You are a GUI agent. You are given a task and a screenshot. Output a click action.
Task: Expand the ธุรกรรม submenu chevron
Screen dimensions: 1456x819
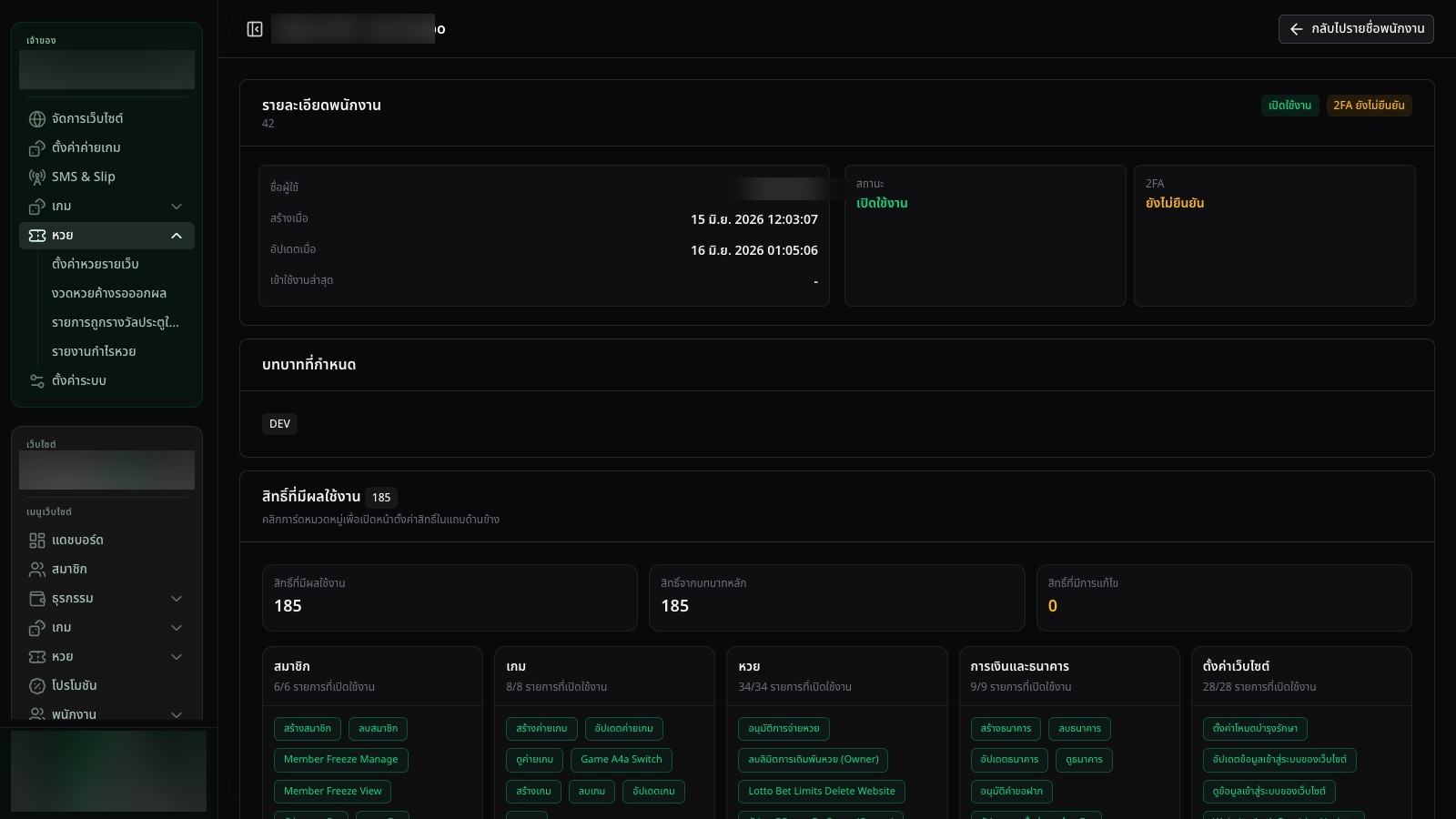(x=177, y=599)
